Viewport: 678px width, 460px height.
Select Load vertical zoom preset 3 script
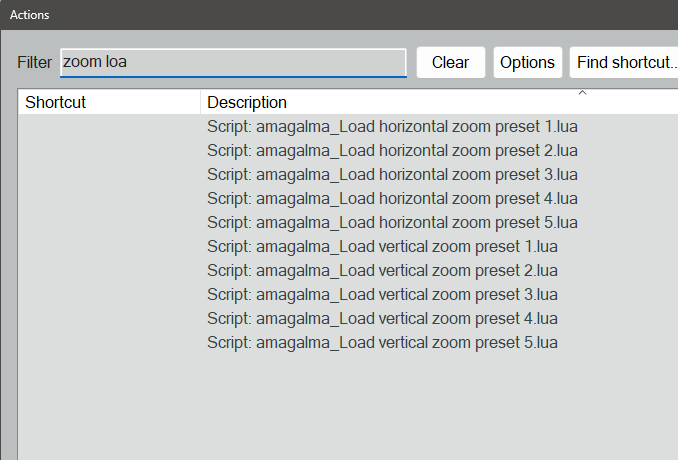click(382, 295)
